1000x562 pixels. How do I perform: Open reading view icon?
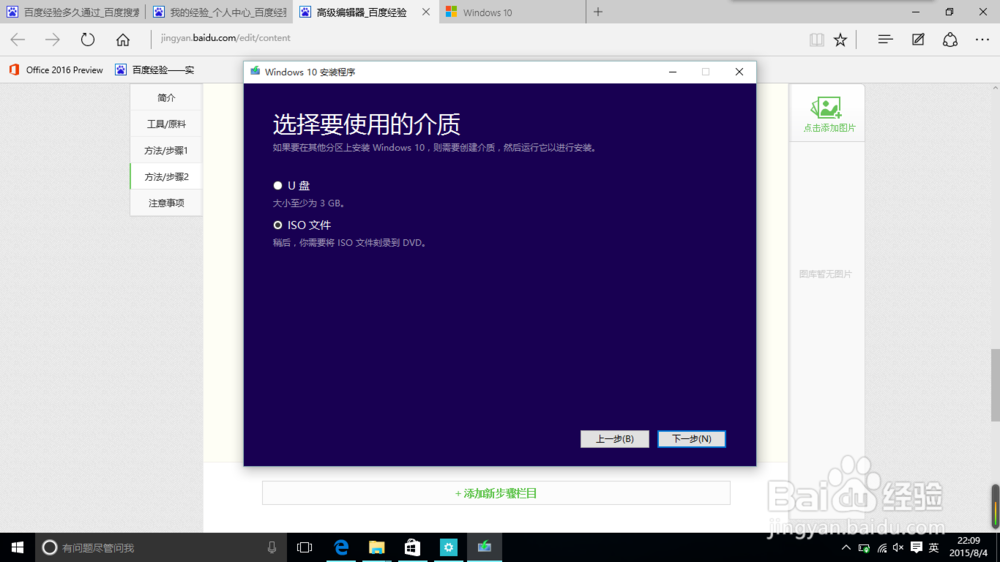coord(816,40)
